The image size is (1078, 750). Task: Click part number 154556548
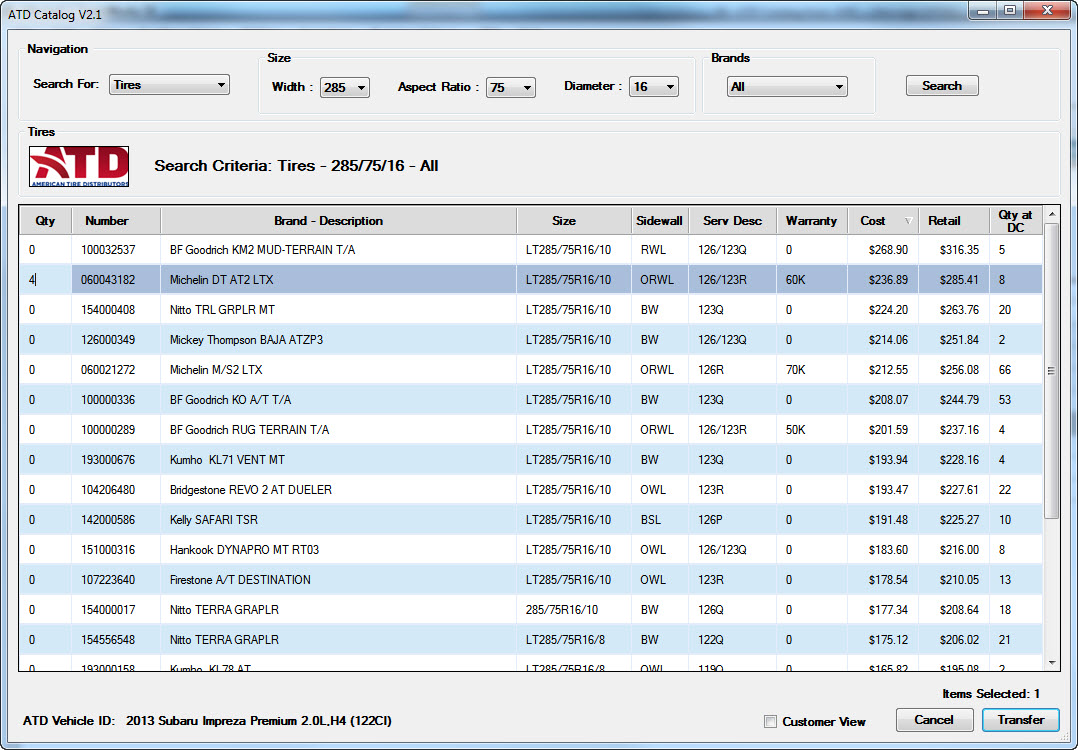[x=108, y=640]
